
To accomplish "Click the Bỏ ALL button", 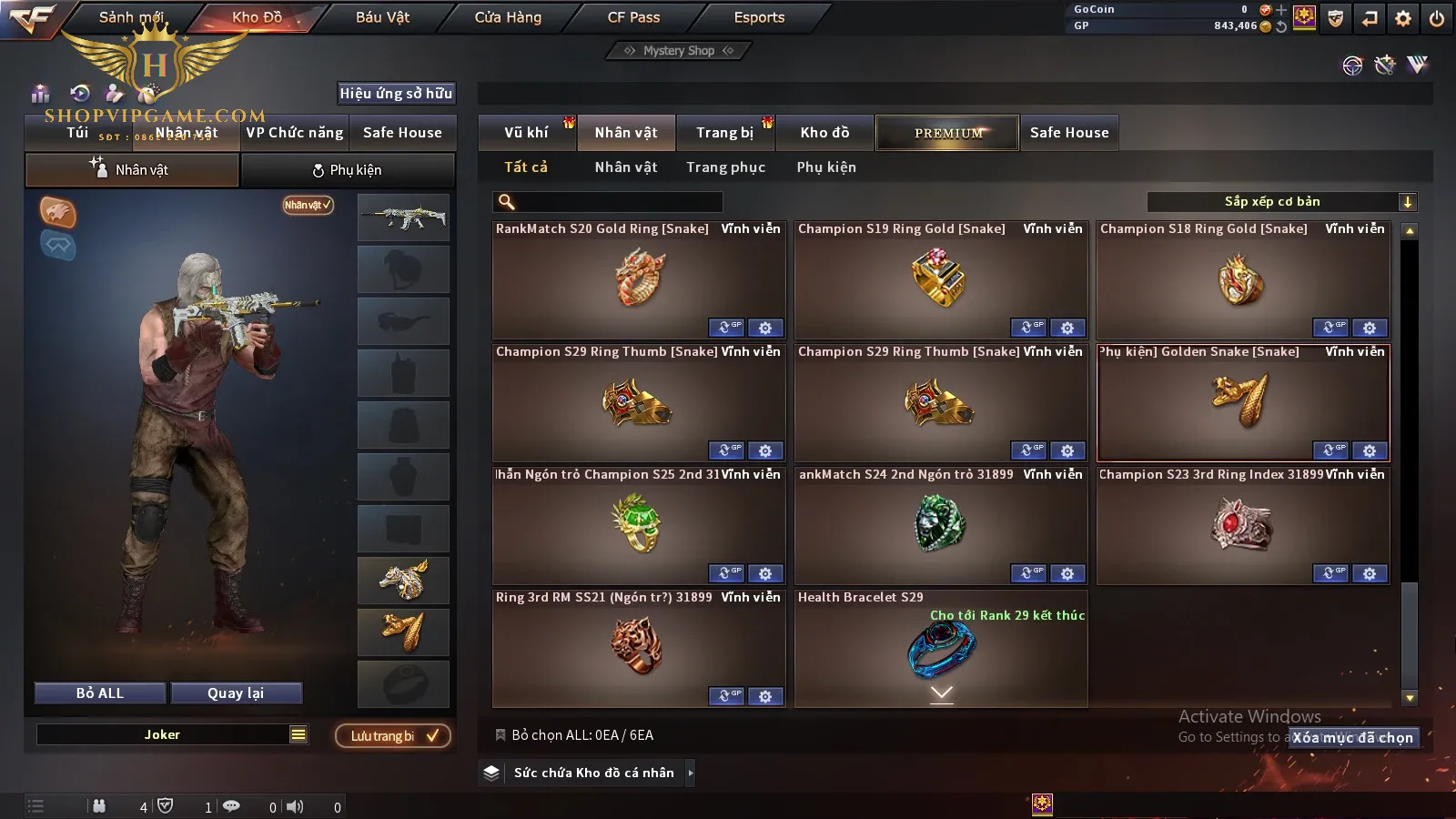I will (x=100, y=693).
